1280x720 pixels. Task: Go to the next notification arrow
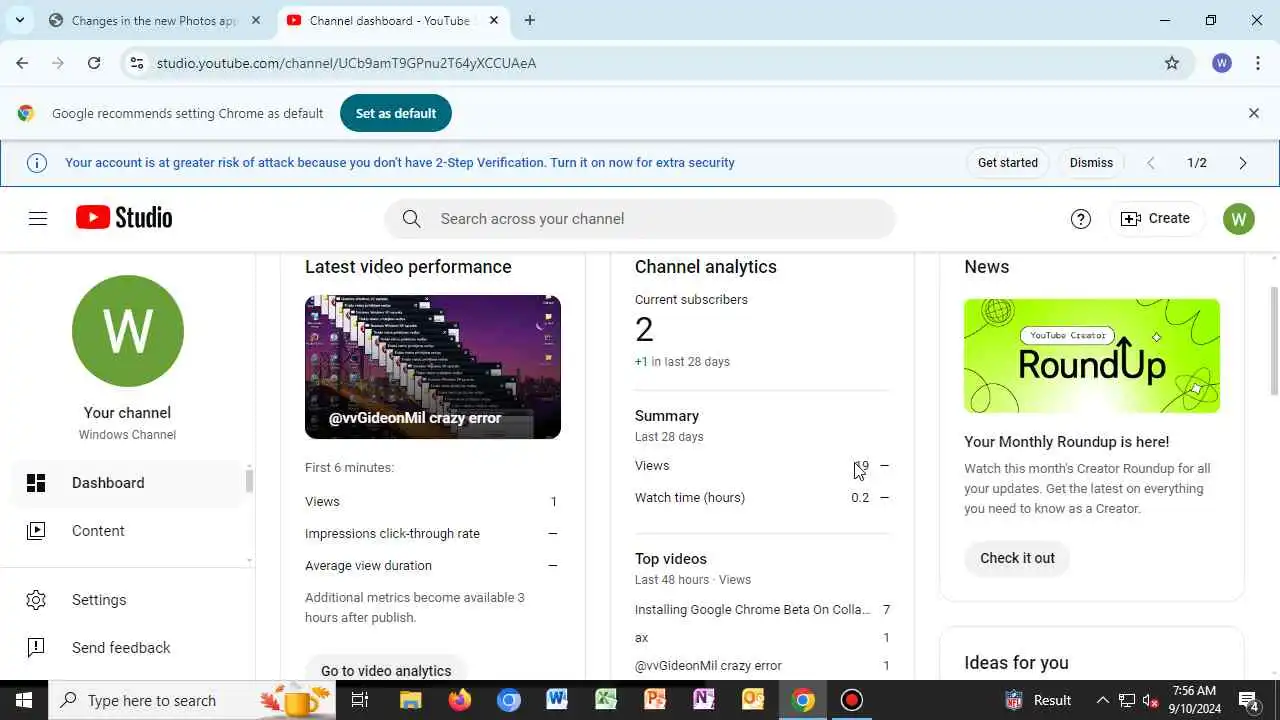click(x=1243, y=163)
